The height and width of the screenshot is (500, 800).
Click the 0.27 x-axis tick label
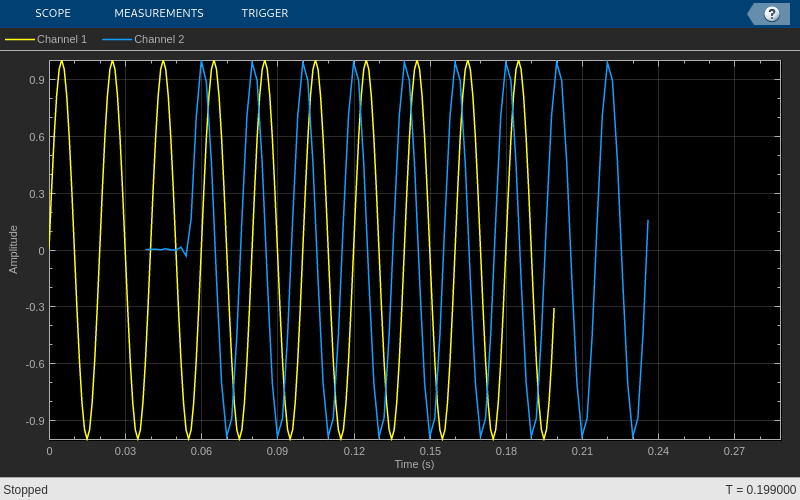734,451
